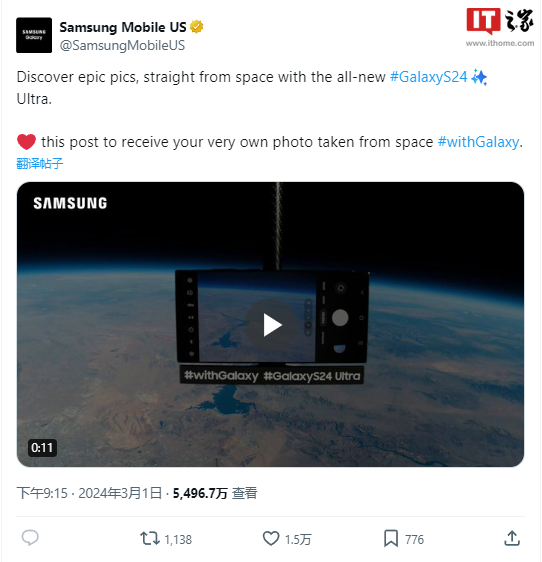Screen dimensions: 542x562
Task: Click the Samsung Mobile US display name
Action: [x=123, y=27]
